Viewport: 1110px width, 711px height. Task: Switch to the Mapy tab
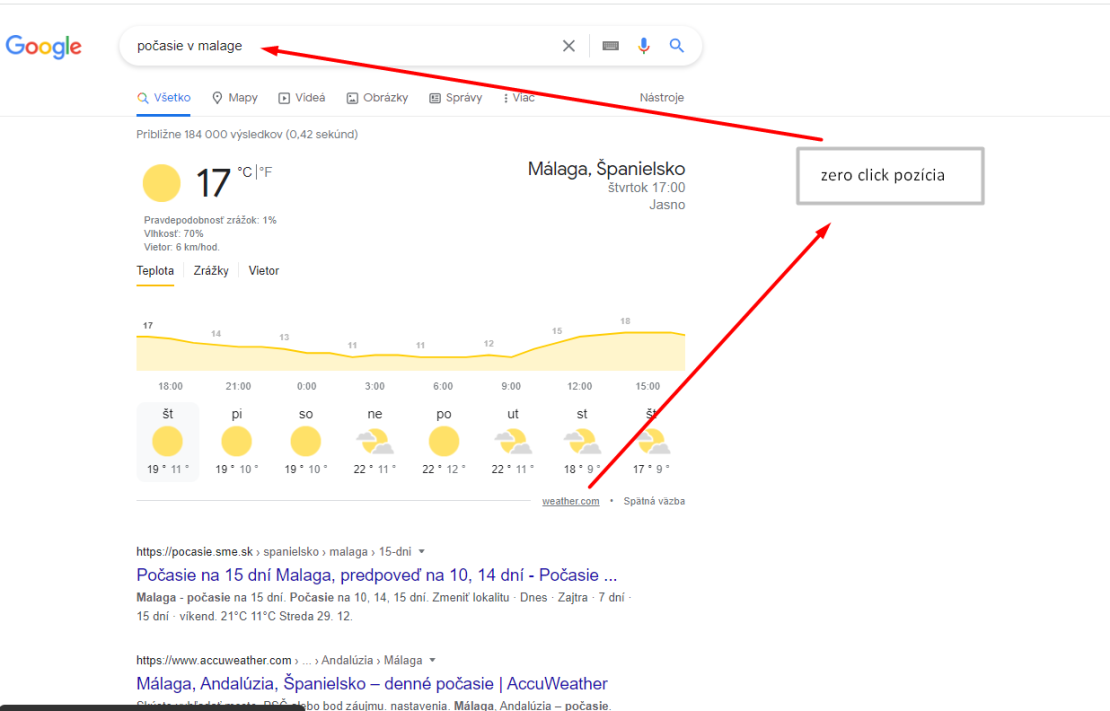click(235, 98)
